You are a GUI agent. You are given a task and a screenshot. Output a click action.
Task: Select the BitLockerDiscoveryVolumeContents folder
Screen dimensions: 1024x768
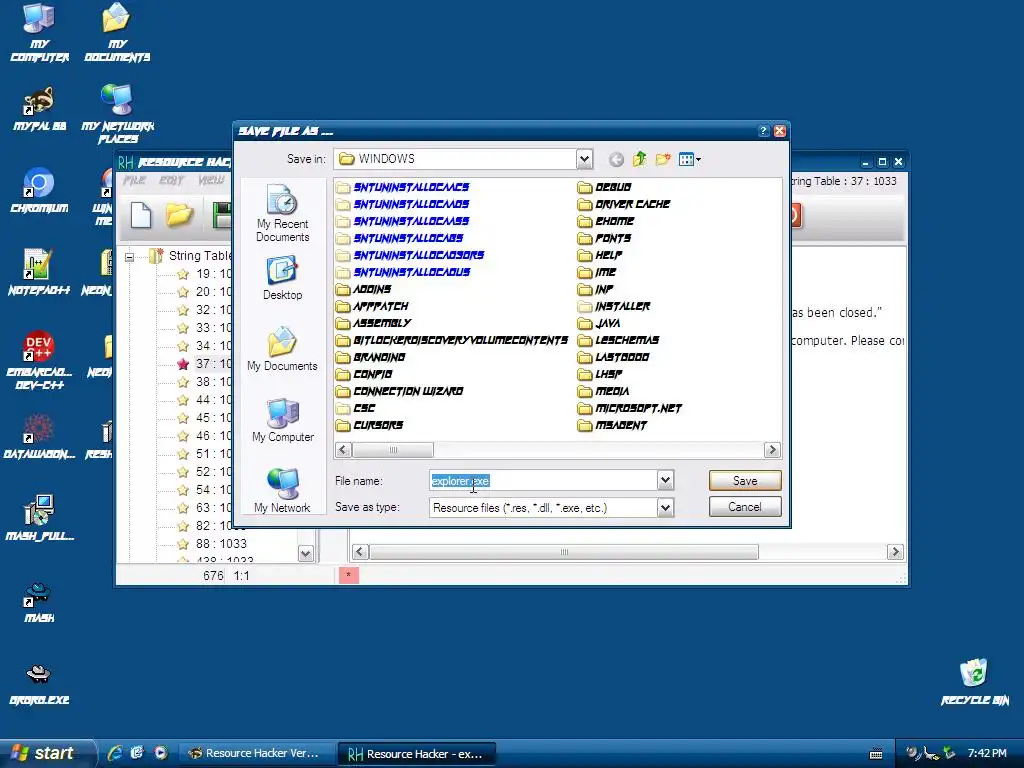(452, 340)
